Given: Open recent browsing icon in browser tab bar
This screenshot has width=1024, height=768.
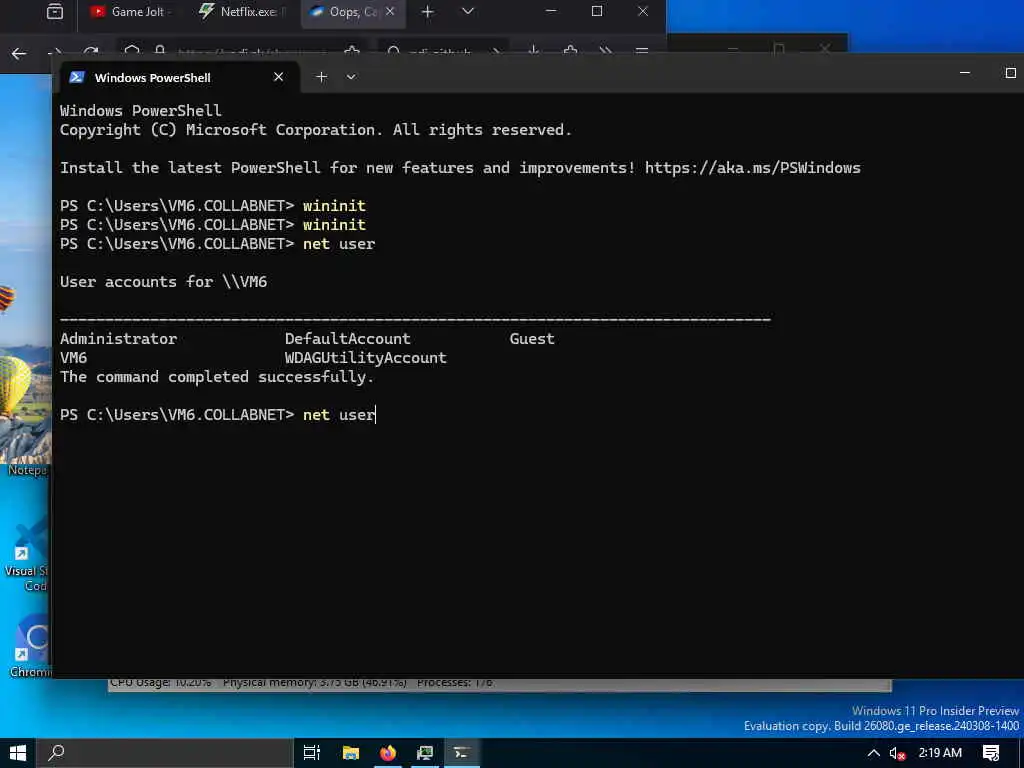Looking at the screenshot, I should coord(55,11).
